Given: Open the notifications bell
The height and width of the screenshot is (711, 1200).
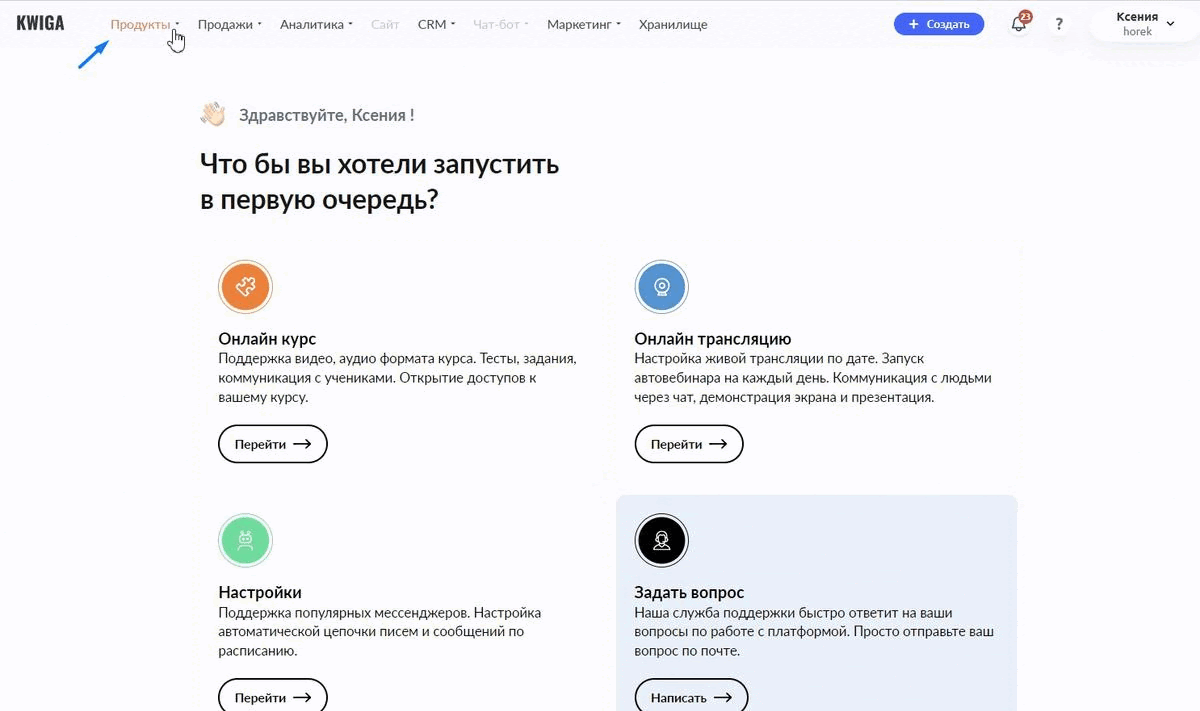Looking at the screenshot, I should (1018, 25).
